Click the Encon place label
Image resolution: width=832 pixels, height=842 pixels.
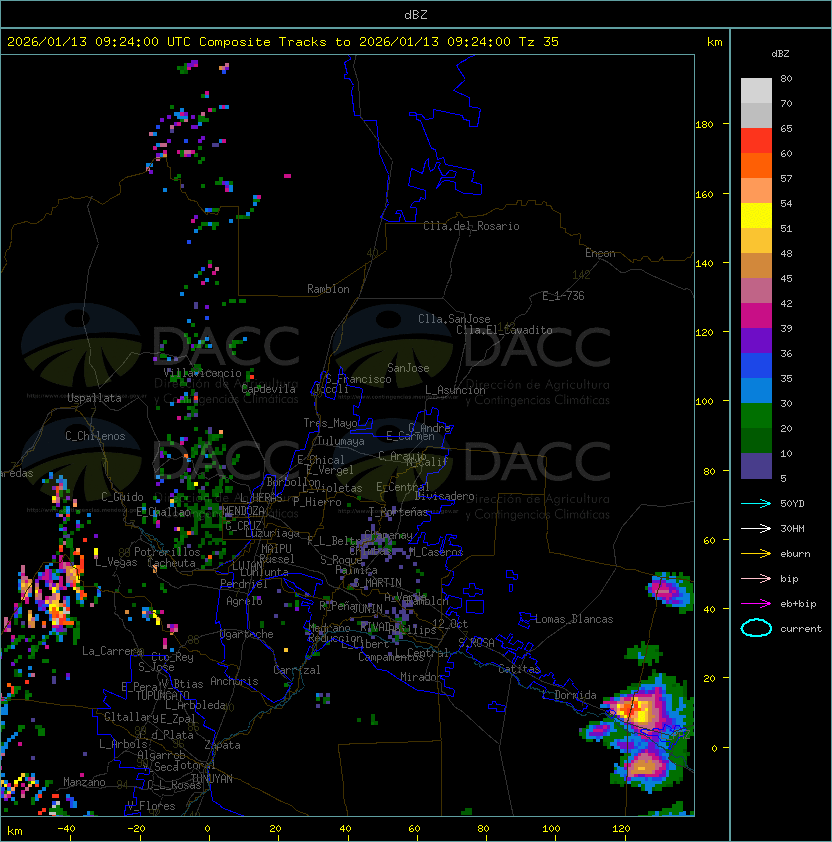[x=600, y=253]
